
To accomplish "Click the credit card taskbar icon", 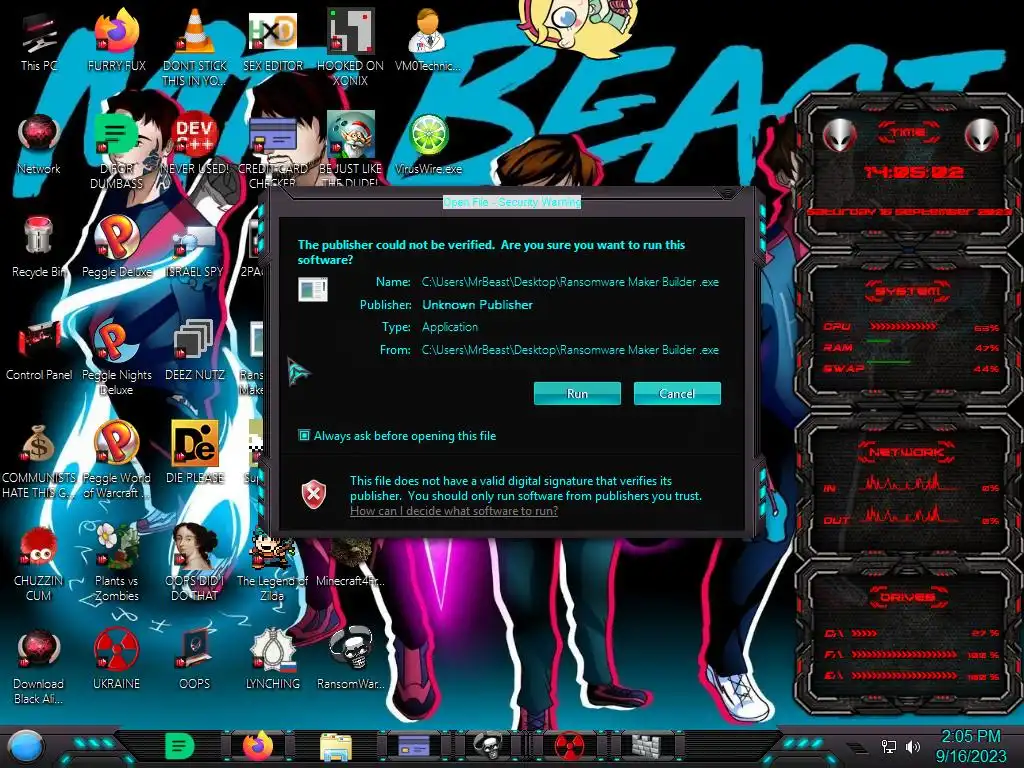I will 414,746.
